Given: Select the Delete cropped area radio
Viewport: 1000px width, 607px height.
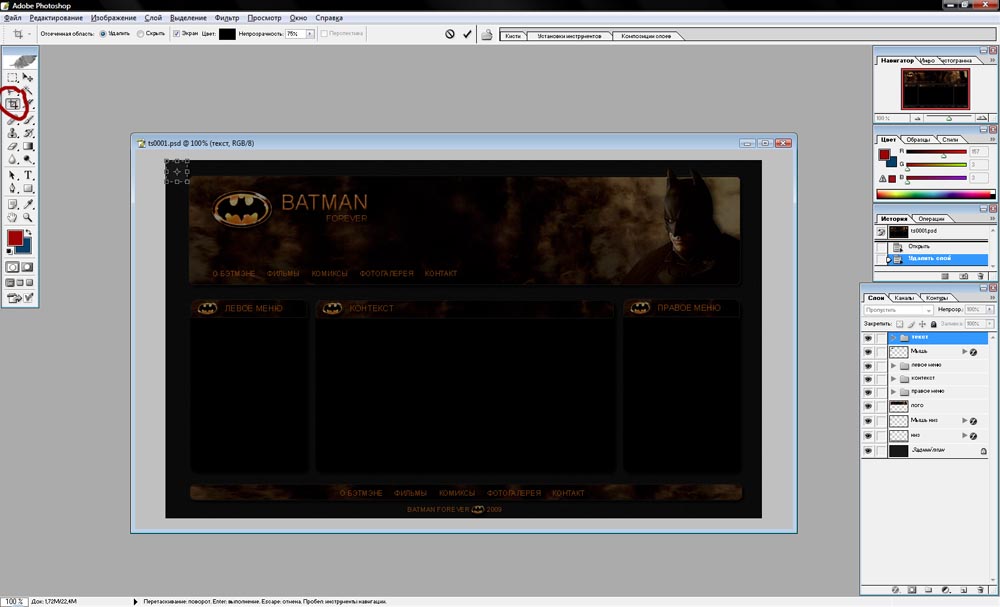Looking at the screenshot, I should [x=103, y=34].
